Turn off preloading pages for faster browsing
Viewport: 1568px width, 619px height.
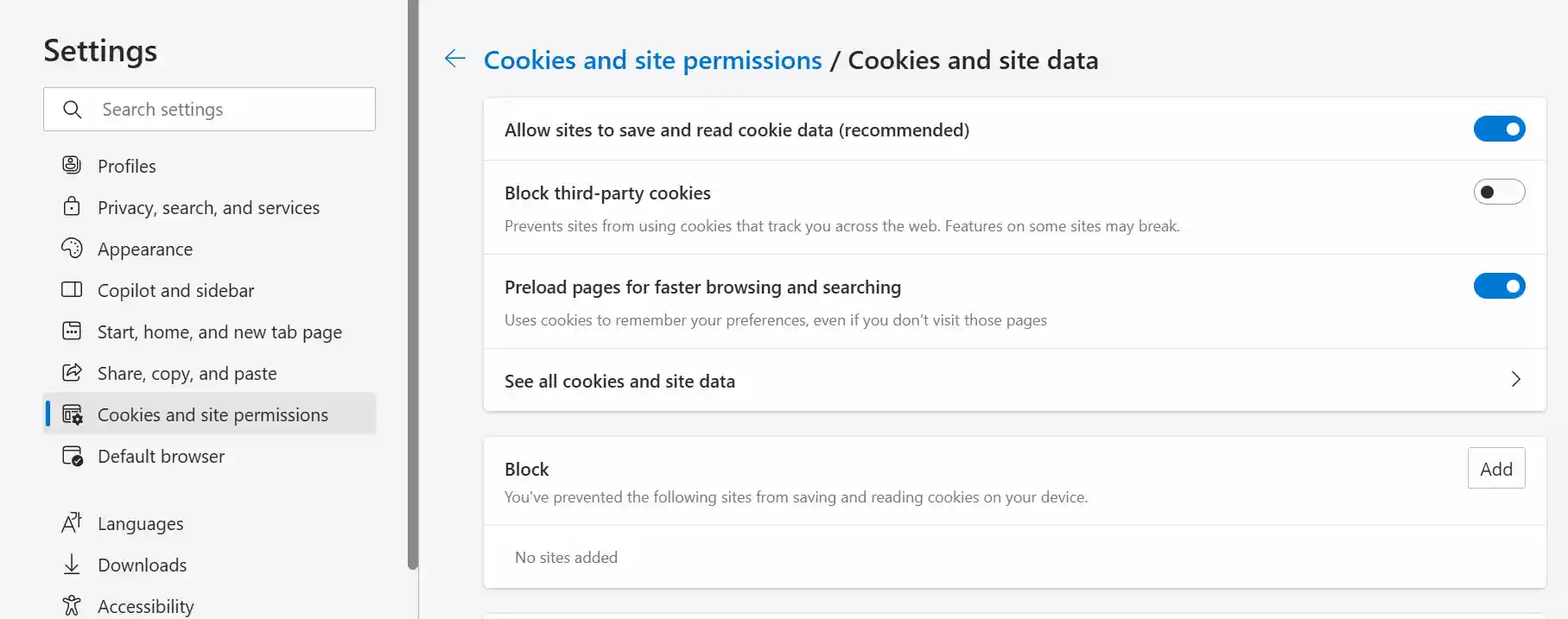pyautogui.click(x=1500, y=286)
